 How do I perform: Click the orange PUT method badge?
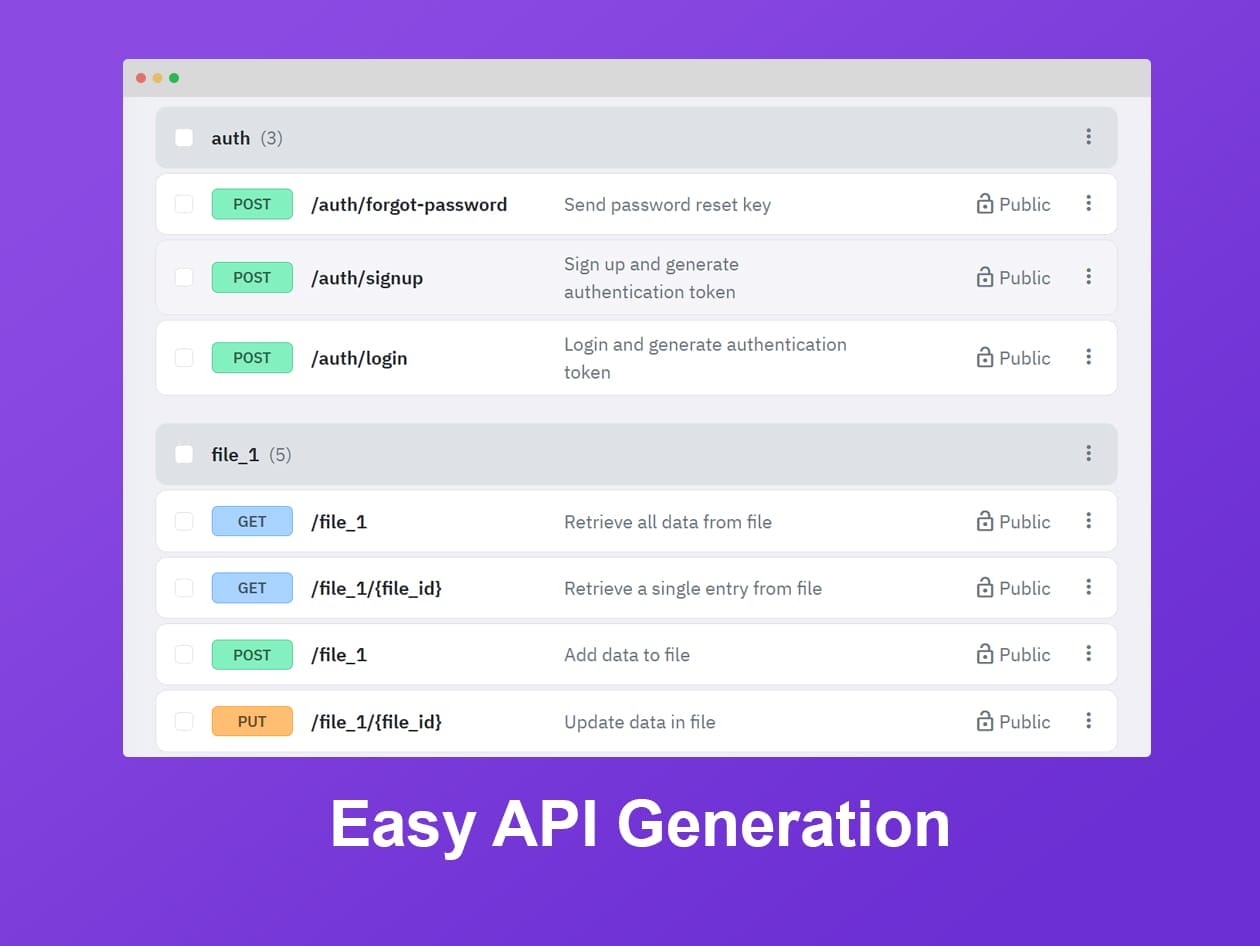coord(252,721)
